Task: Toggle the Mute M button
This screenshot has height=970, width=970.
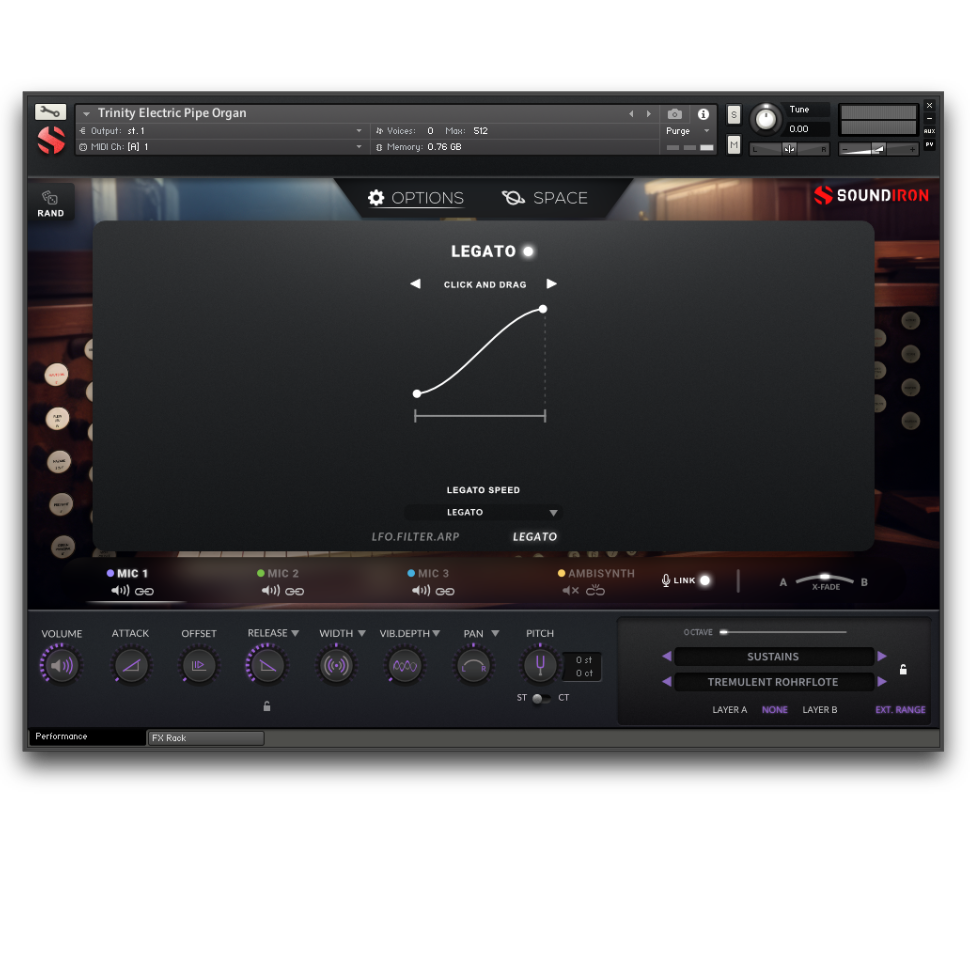Action: click(x=734, y=145)
